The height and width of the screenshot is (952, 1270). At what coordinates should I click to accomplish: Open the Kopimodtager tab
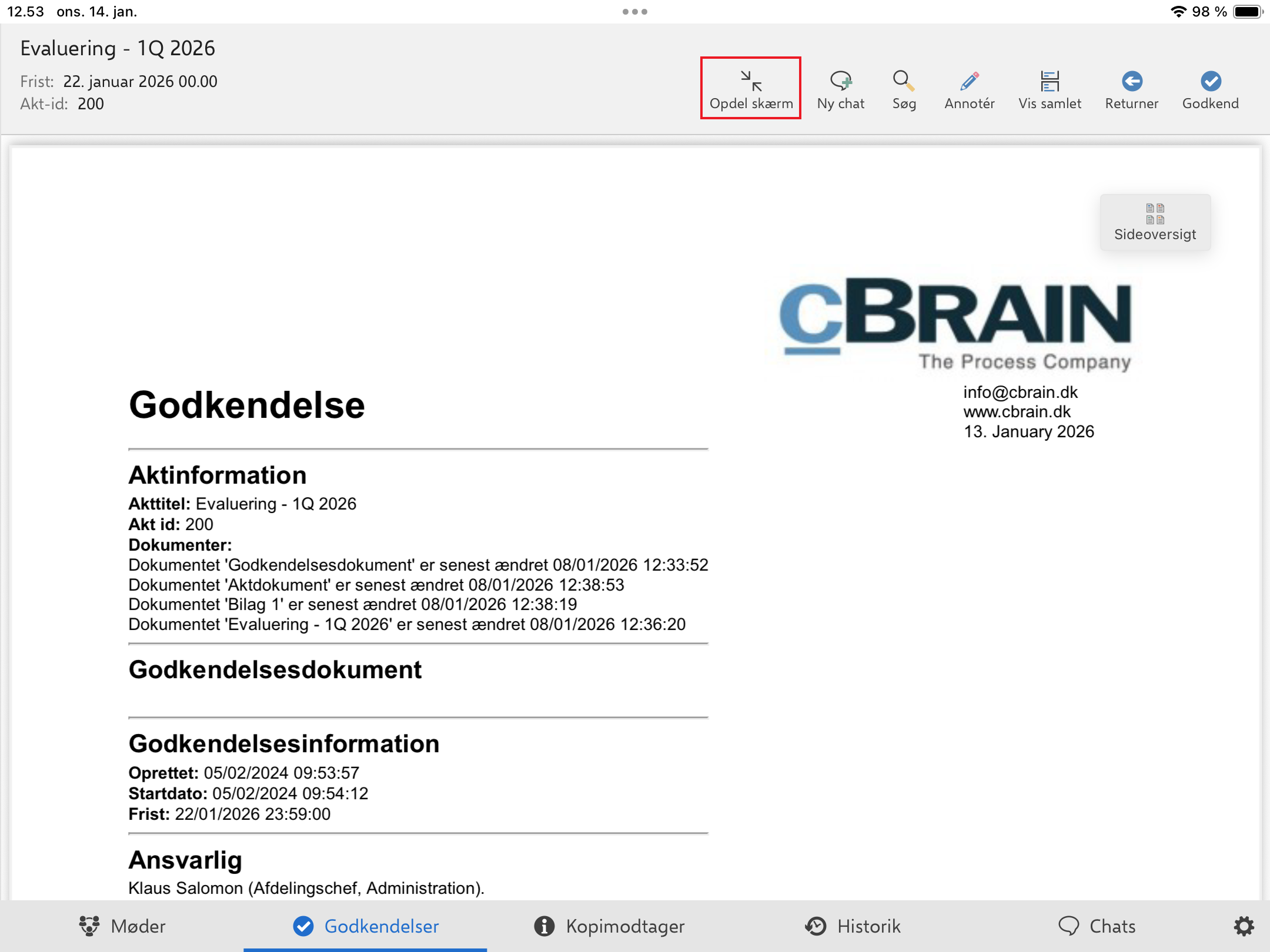[x=609, y=926]
